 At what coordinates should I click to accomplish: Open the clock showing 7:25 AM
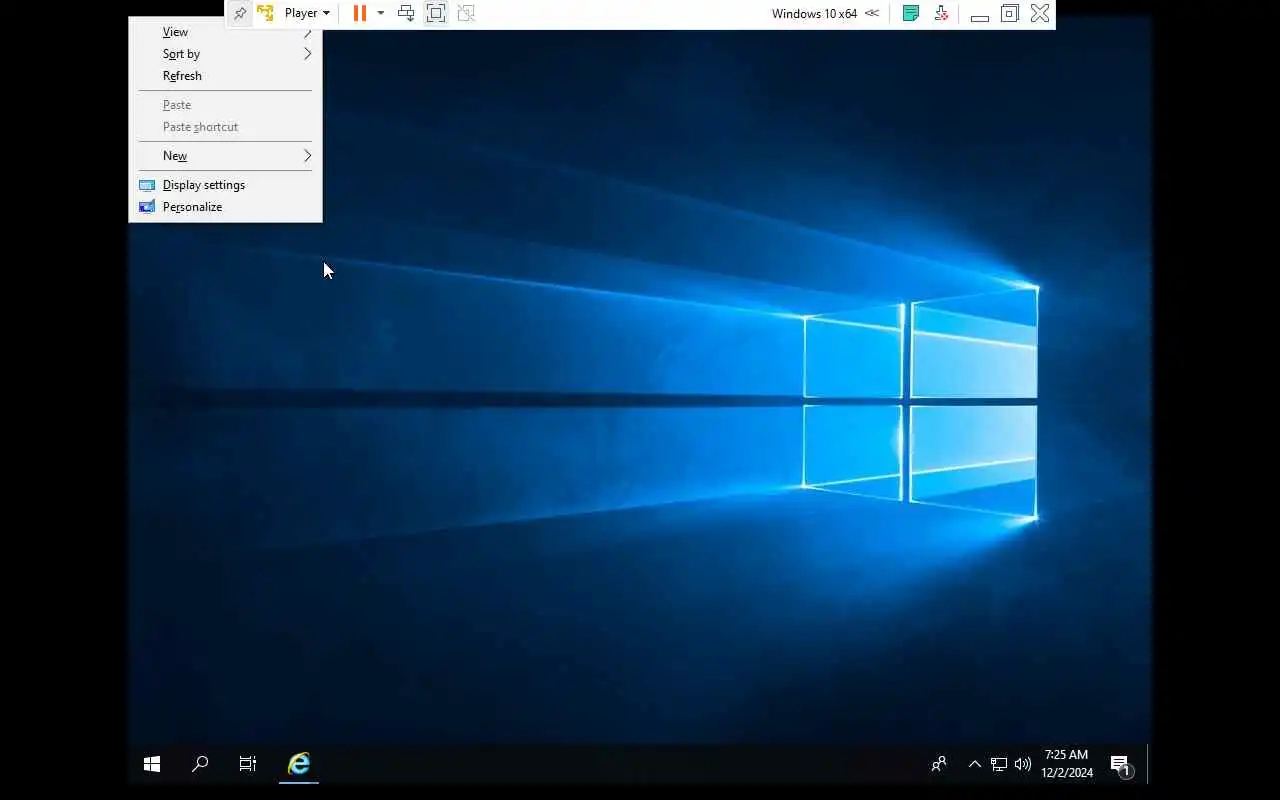coord(1066,764)
